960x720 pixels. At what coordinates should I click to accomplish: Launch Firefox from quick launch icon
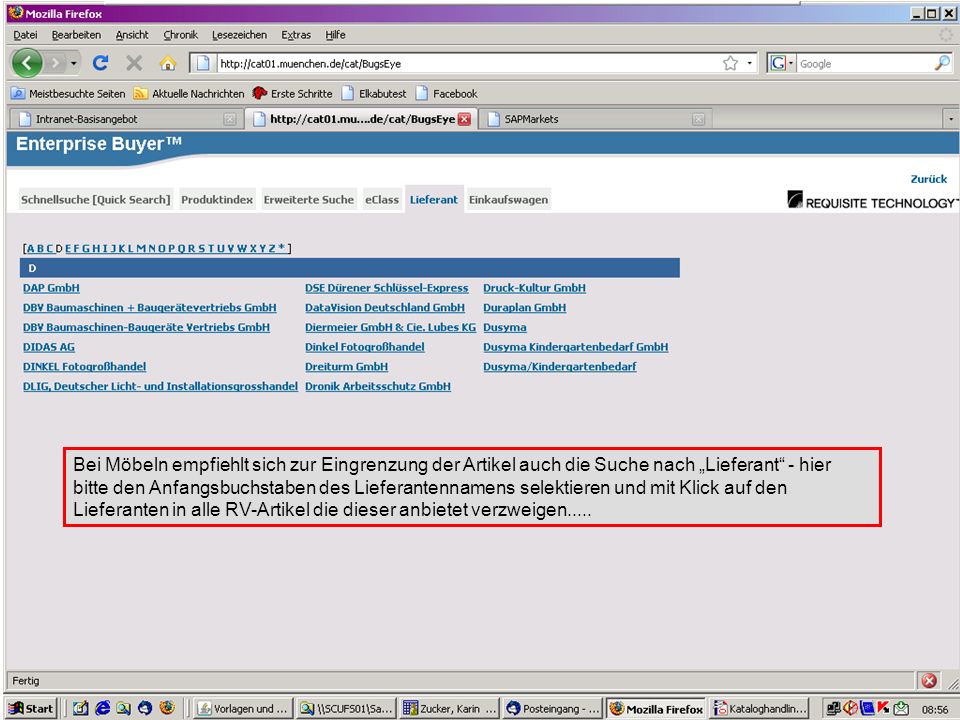(x=167, y=708)
